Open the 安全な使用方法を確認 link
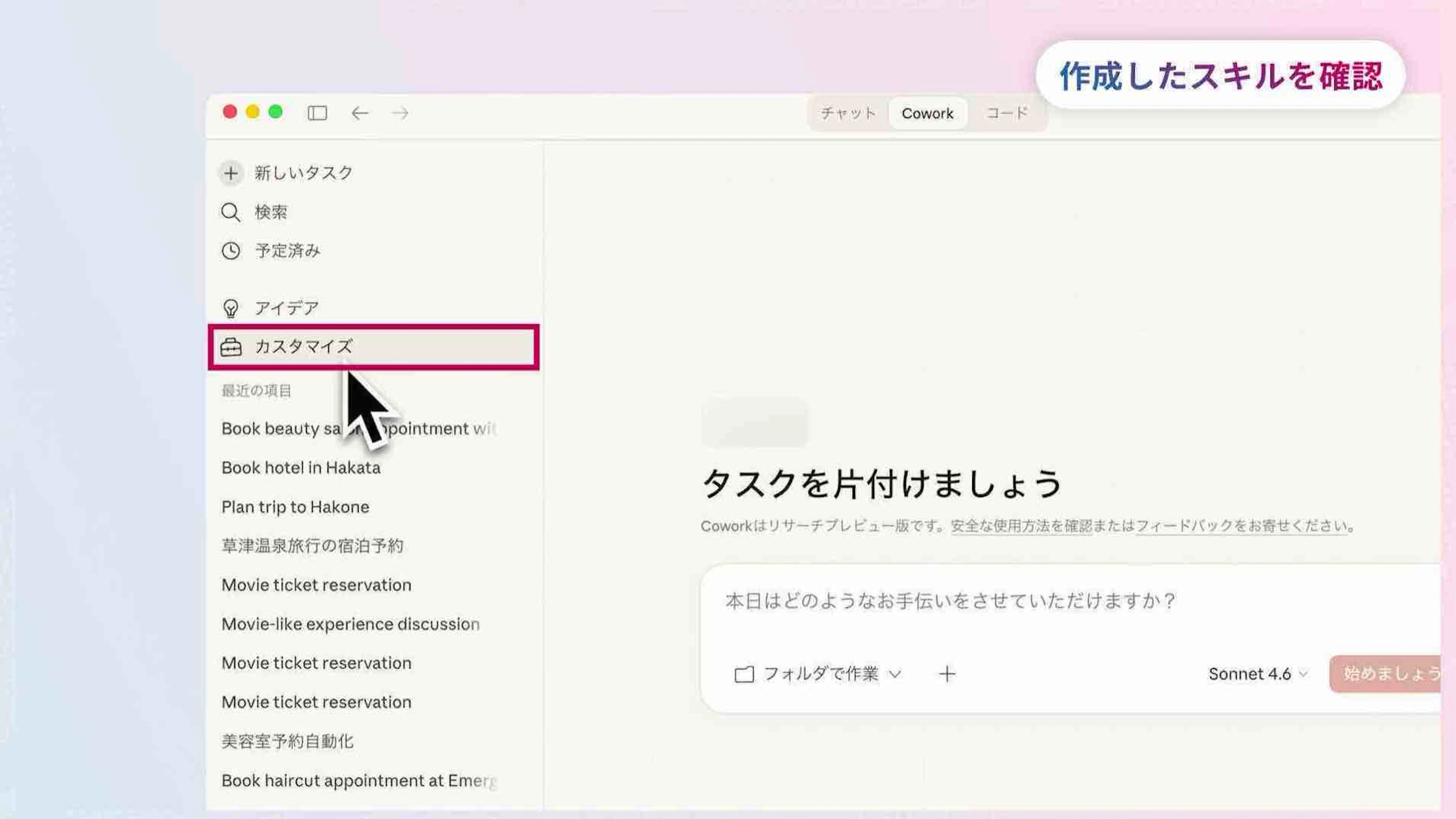The width and height of the screenshot is (1456, 819). [1021, 526]
